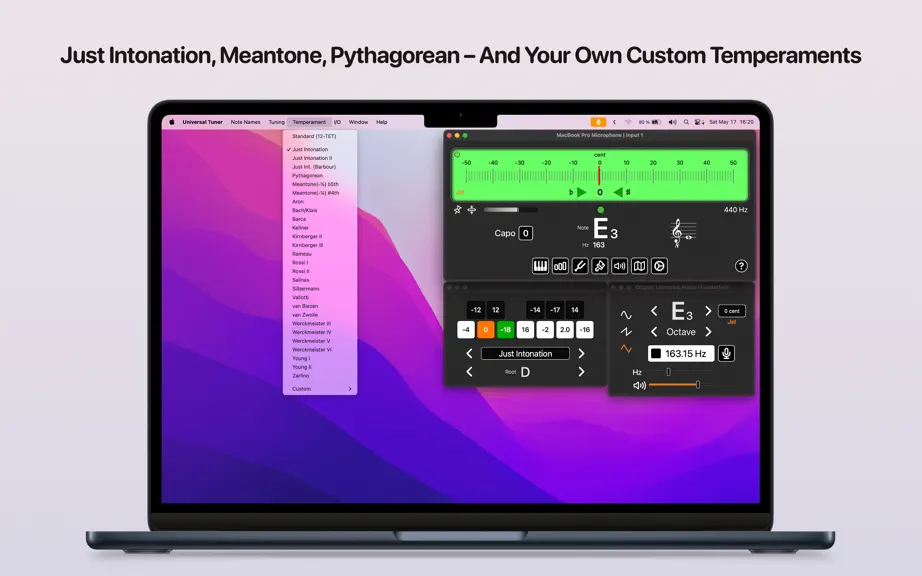This screenshot has height=576, width=922.
Task: Choose Vallotti temperament
Action: click(x=320, y=297)
